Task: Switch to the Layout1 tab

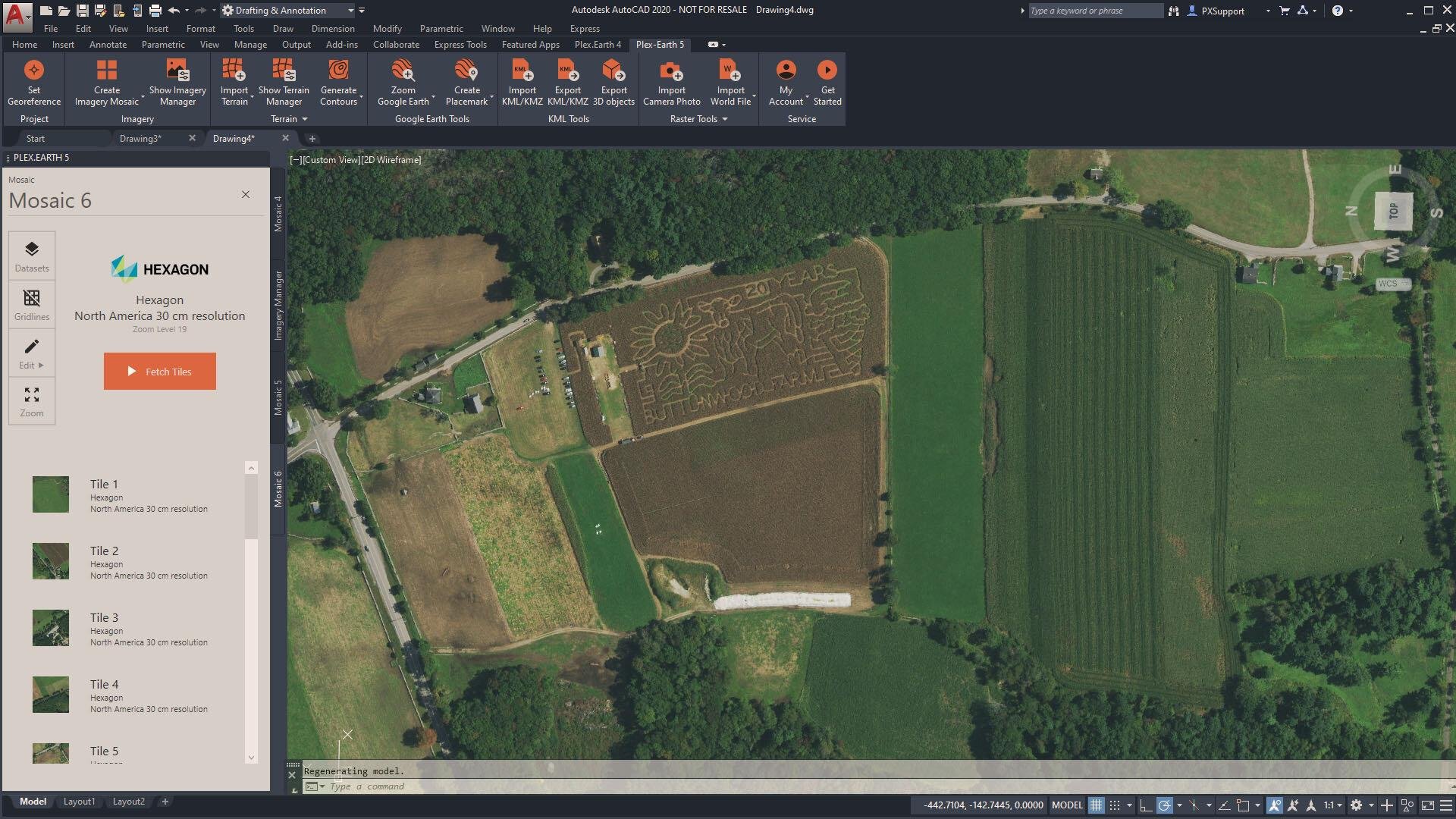Action: [79, 802]
